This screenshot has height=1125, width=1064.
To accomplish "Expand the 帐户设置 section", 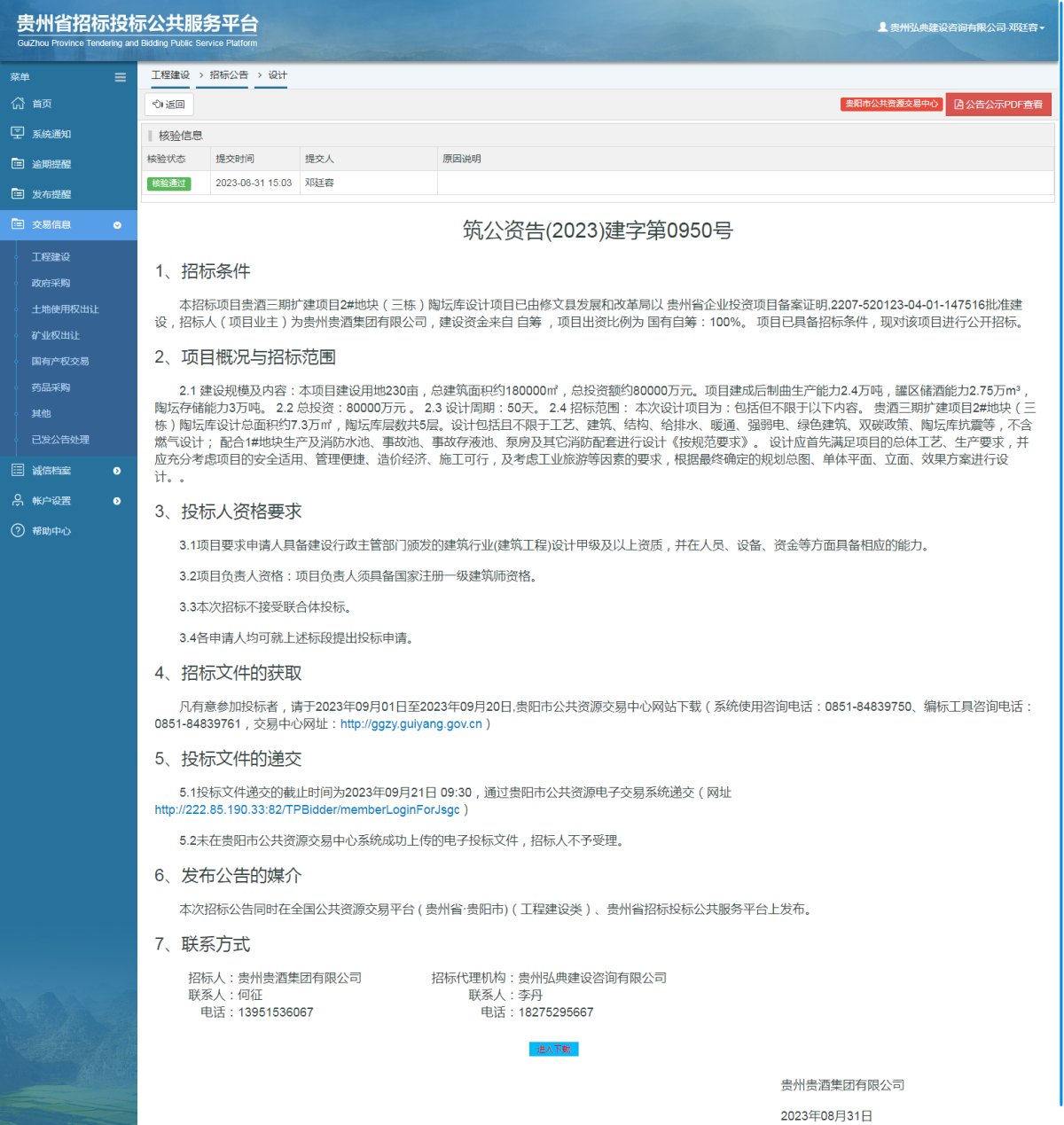I will click(116, 500).
